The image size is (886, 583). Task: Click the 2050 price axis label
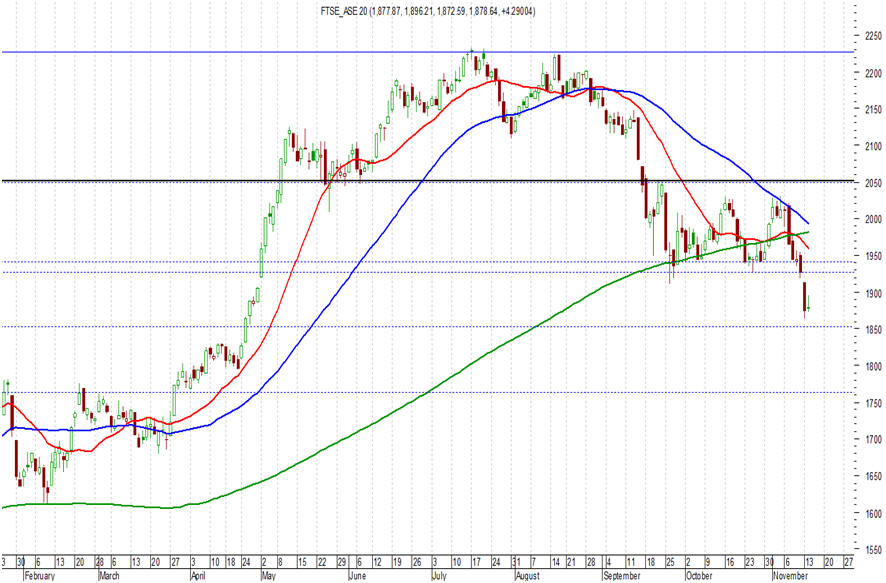[873, 184]
